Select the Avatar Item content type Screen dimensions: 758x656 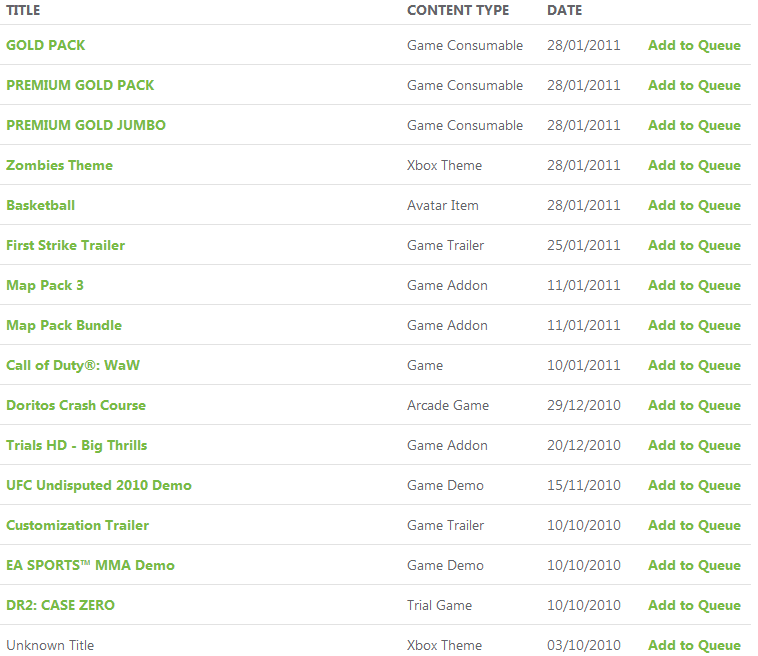442,205
